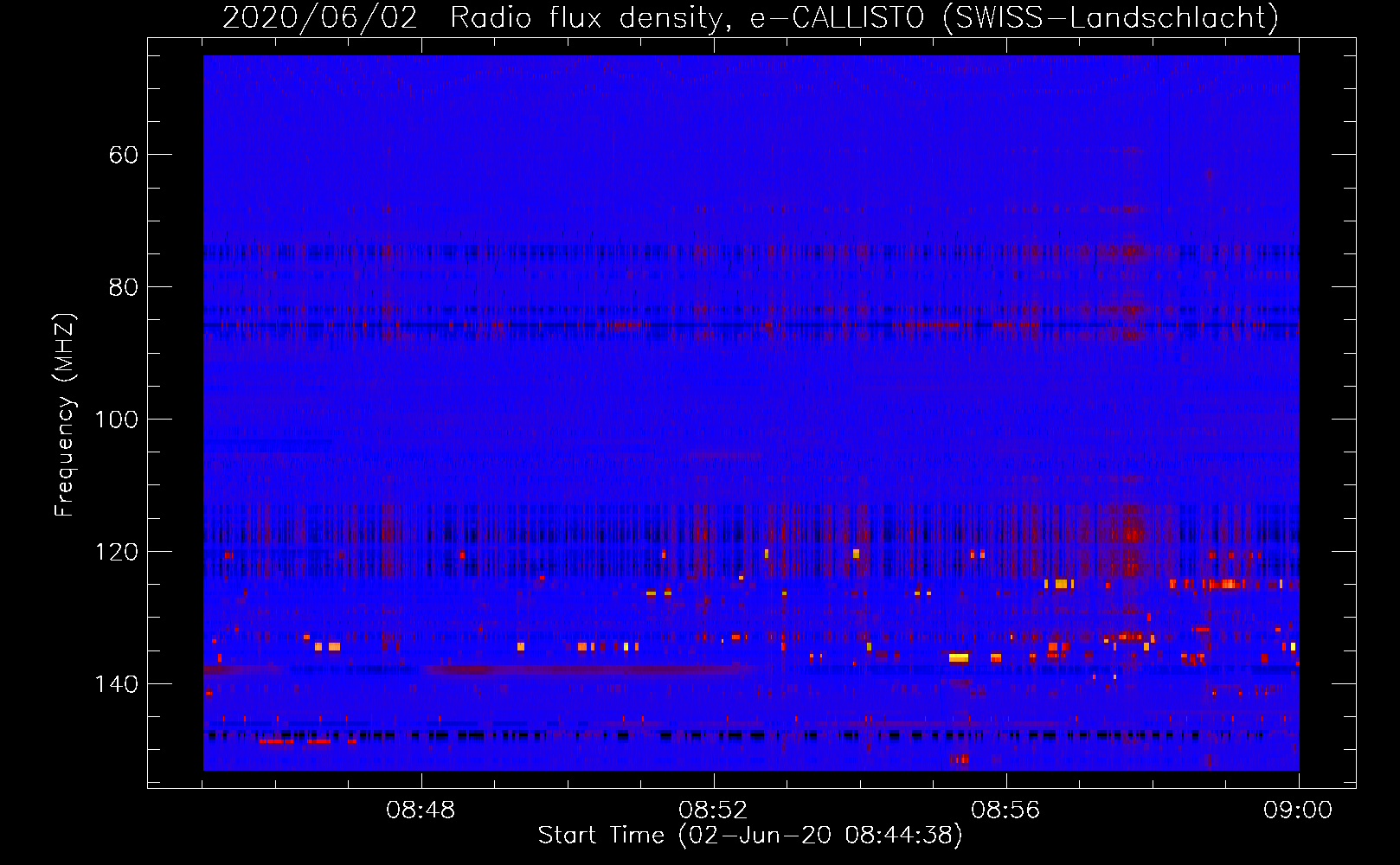Click the plot title 'Radio flux density, e-CALLISTO'

(x=687, y=18)
